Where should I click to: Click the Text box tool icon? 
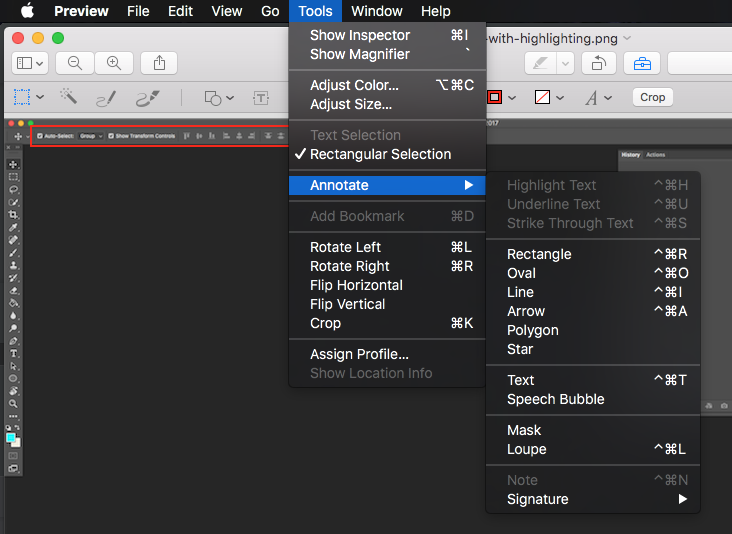(x=260, y=98)
